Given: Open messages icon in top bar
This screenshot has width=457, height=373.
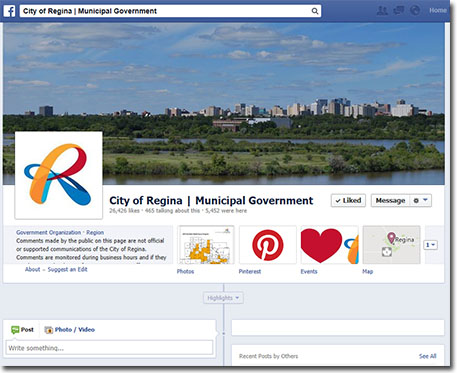Looking at the screenshot, I should (x=399, y=11).
